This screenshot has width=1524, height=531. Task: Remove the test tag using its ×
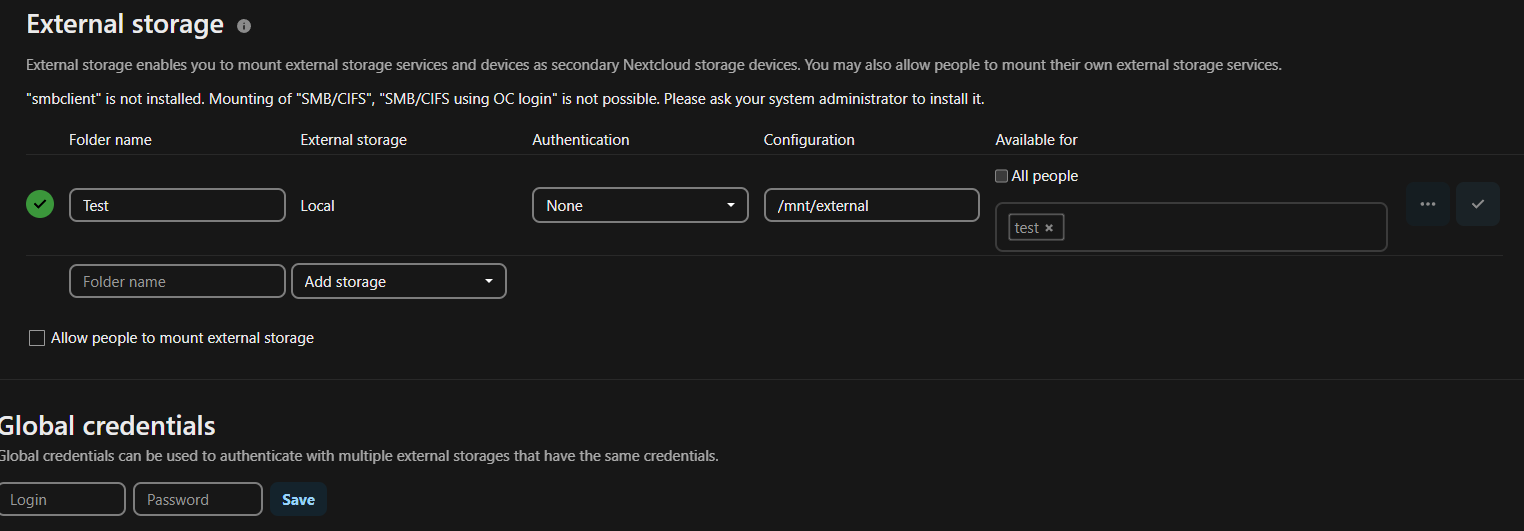[1049, 228]
